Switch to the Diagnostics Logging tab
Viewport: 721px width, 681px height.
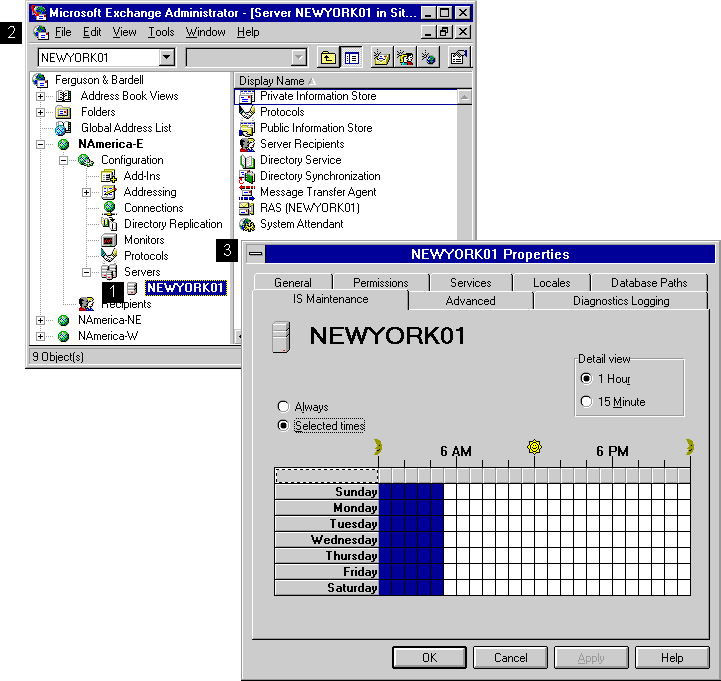pos(621,301)
